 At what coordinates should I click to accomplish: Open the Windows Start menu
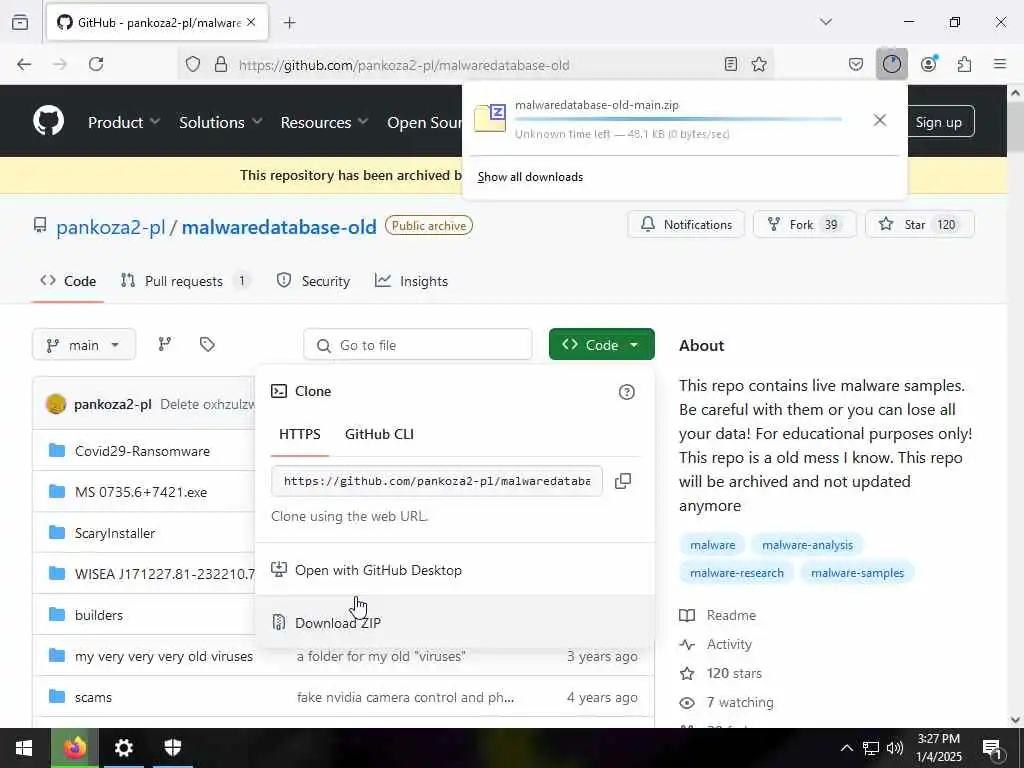pyautogui.click(x=24, y=748)
